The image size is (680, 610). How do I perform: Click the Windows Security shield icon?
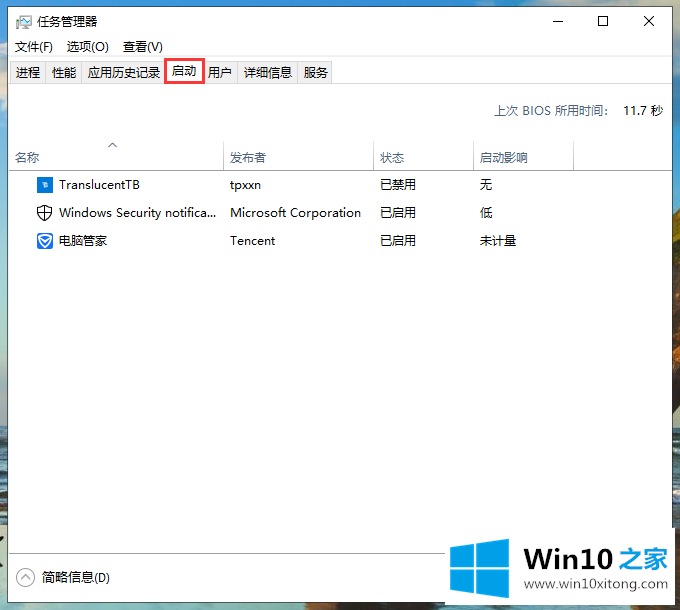coord(44,213)
